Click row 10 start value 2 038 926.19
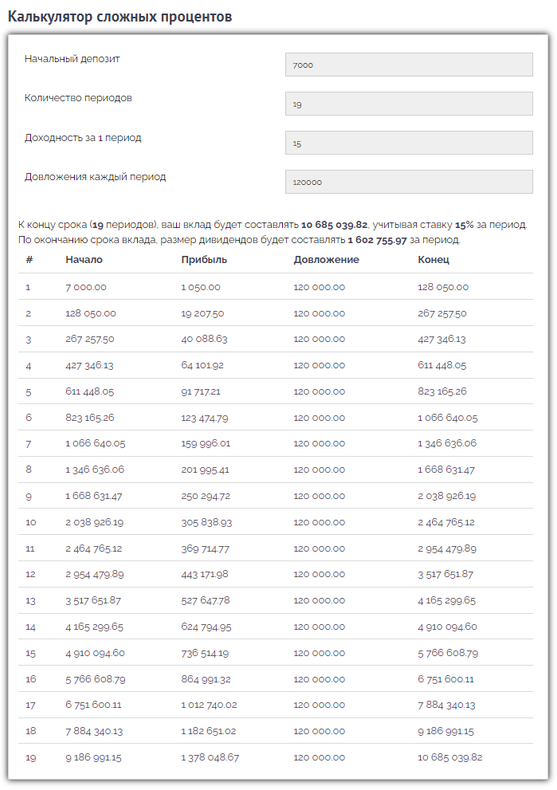557x790 pixels. coord(94,522)
